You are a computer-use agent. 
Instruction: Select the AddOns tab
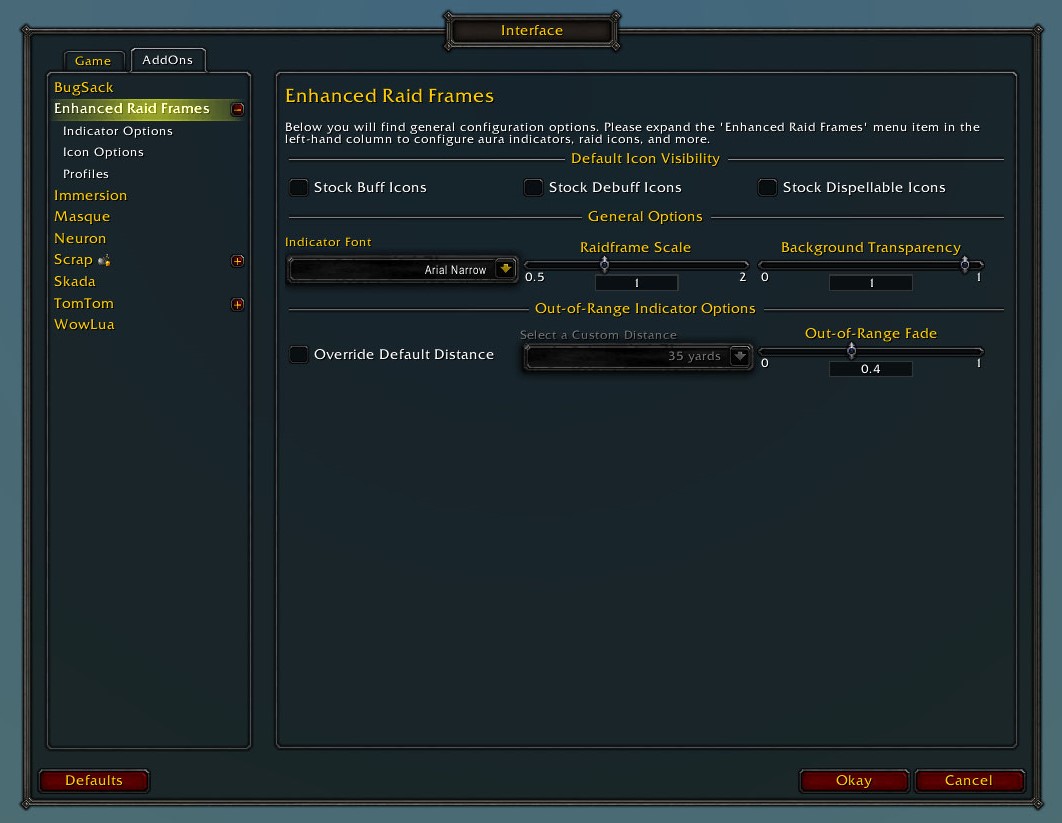coord(167,60)
